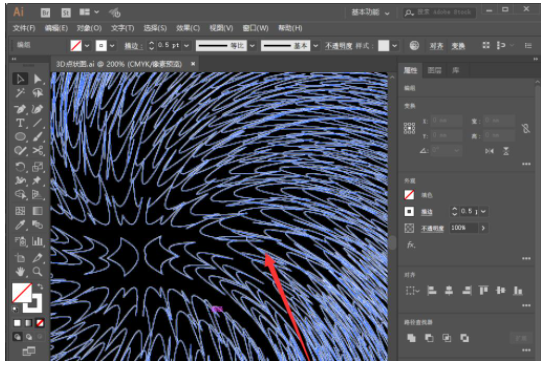545x366 pixels.
Task: Select the Shape Builder tool
Action: pyautogui.click(x=20, y=194)
